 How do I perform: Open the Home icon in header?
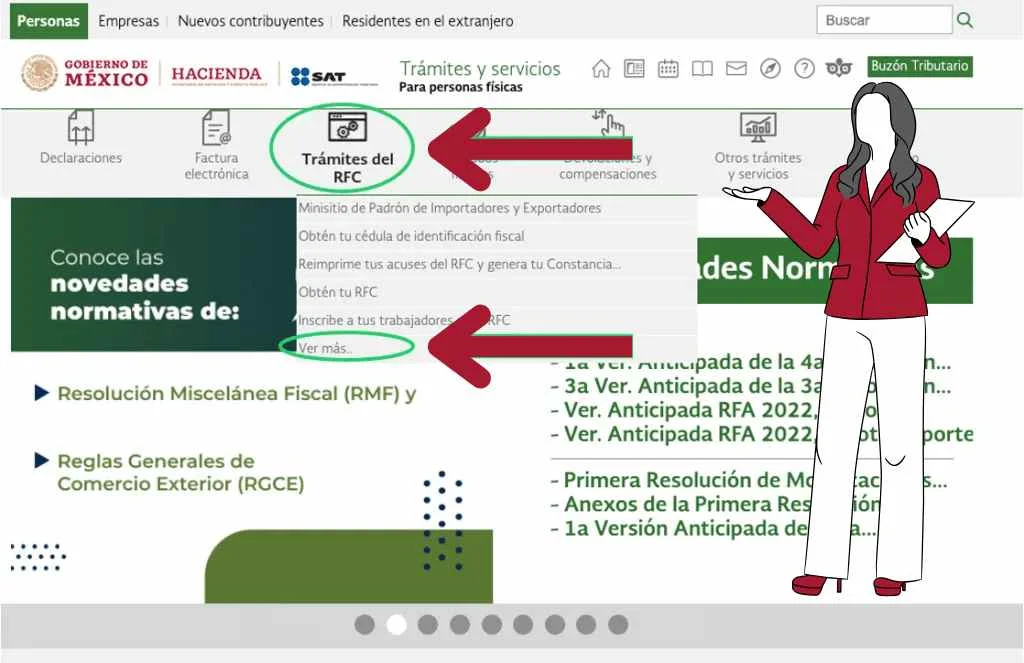601,68
